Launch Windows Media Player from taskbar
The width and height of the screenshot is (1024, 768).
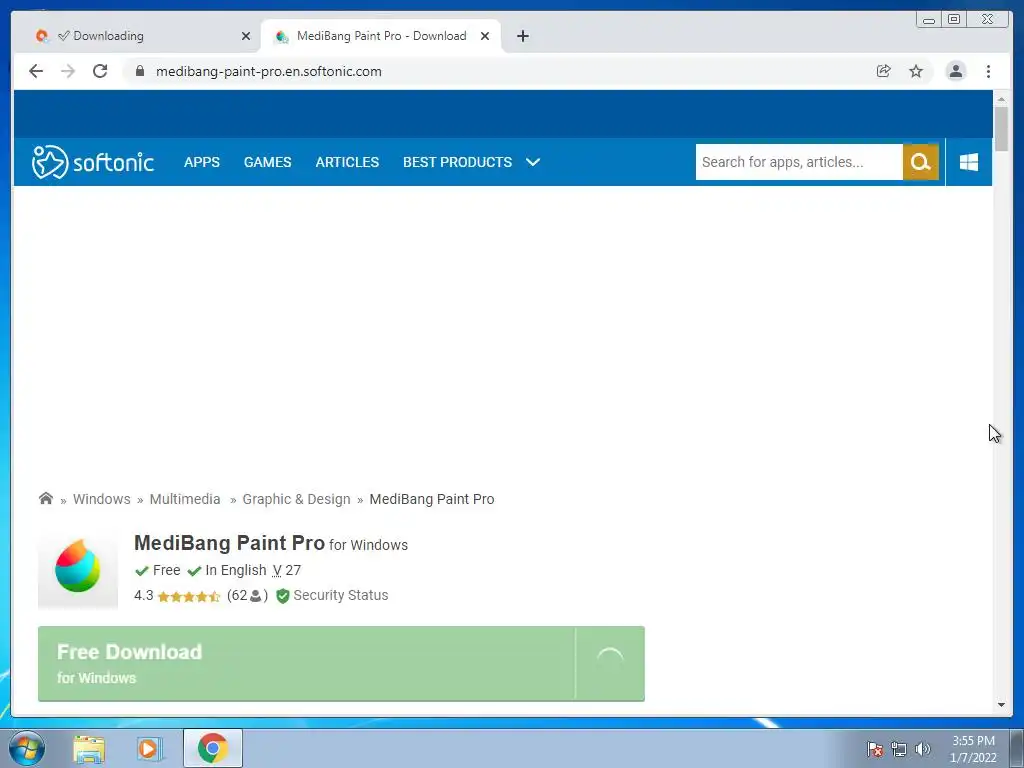click(149, 748)
